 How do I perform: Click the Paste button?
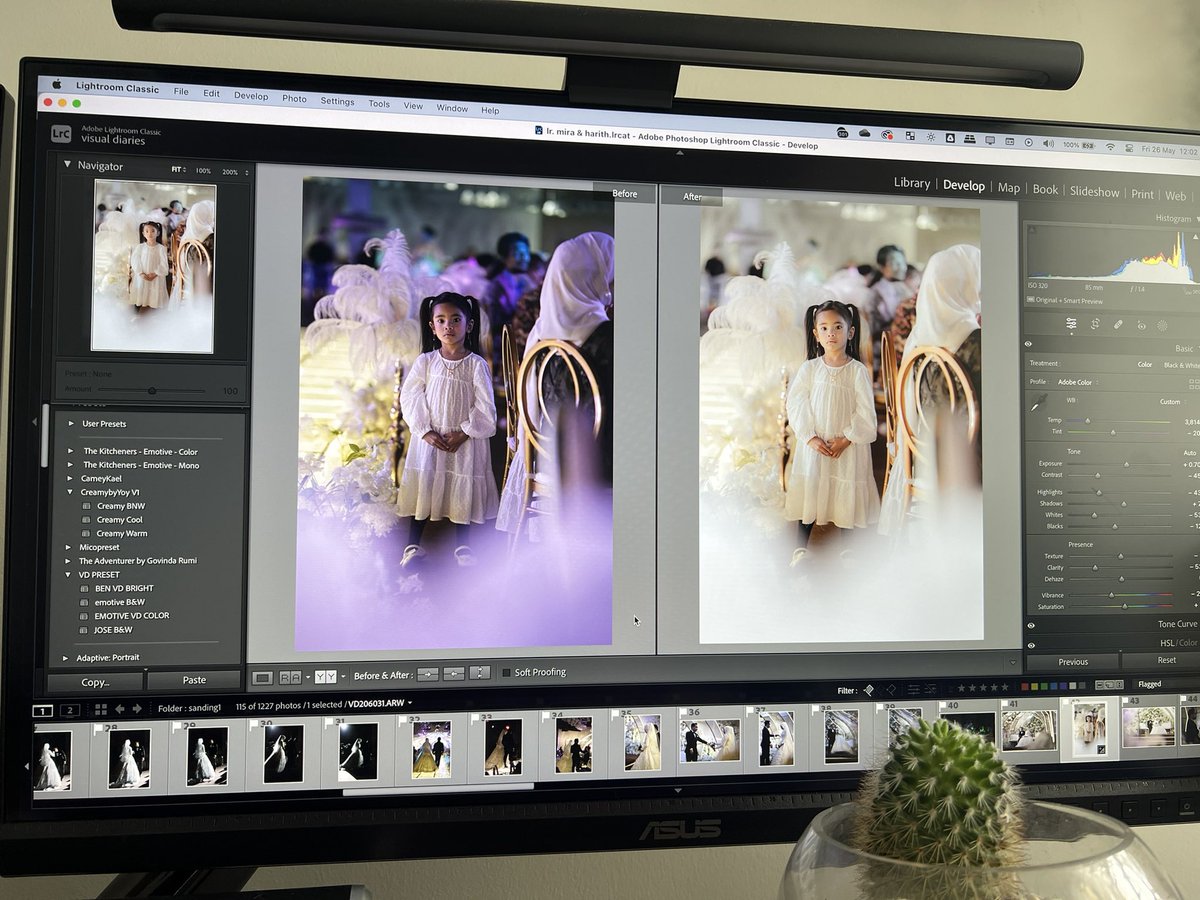coord(194,680)
